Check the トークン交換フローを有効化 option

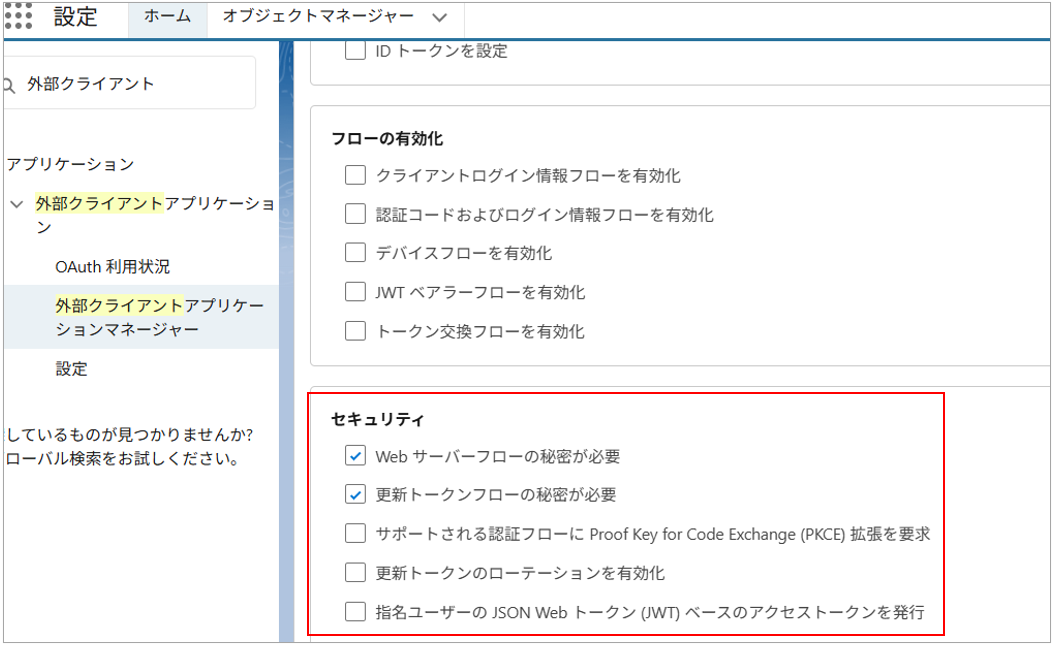[x=355, y=331]
